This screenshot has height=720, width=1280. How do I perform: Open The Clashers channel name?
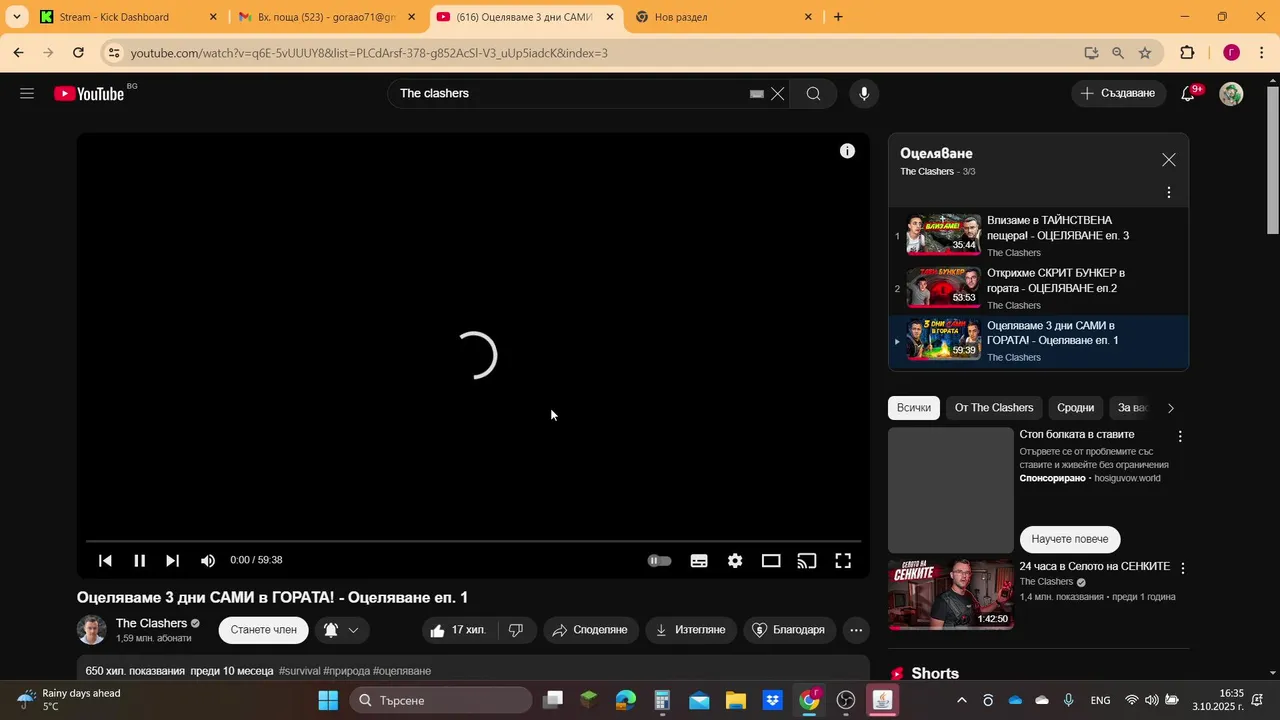(x=152, y=623)
